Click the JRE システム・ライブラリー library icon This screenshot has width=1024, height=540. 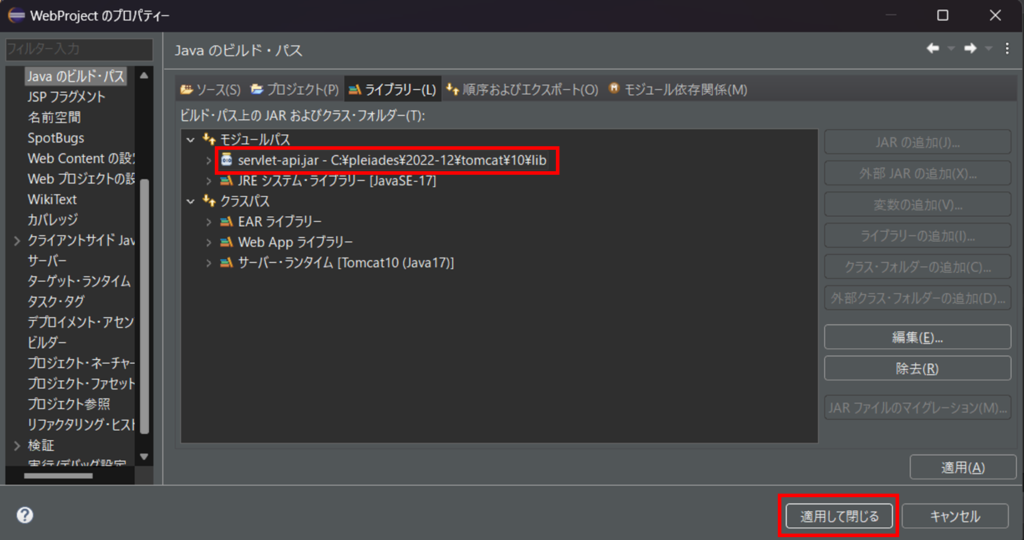[x=226, y=181]
